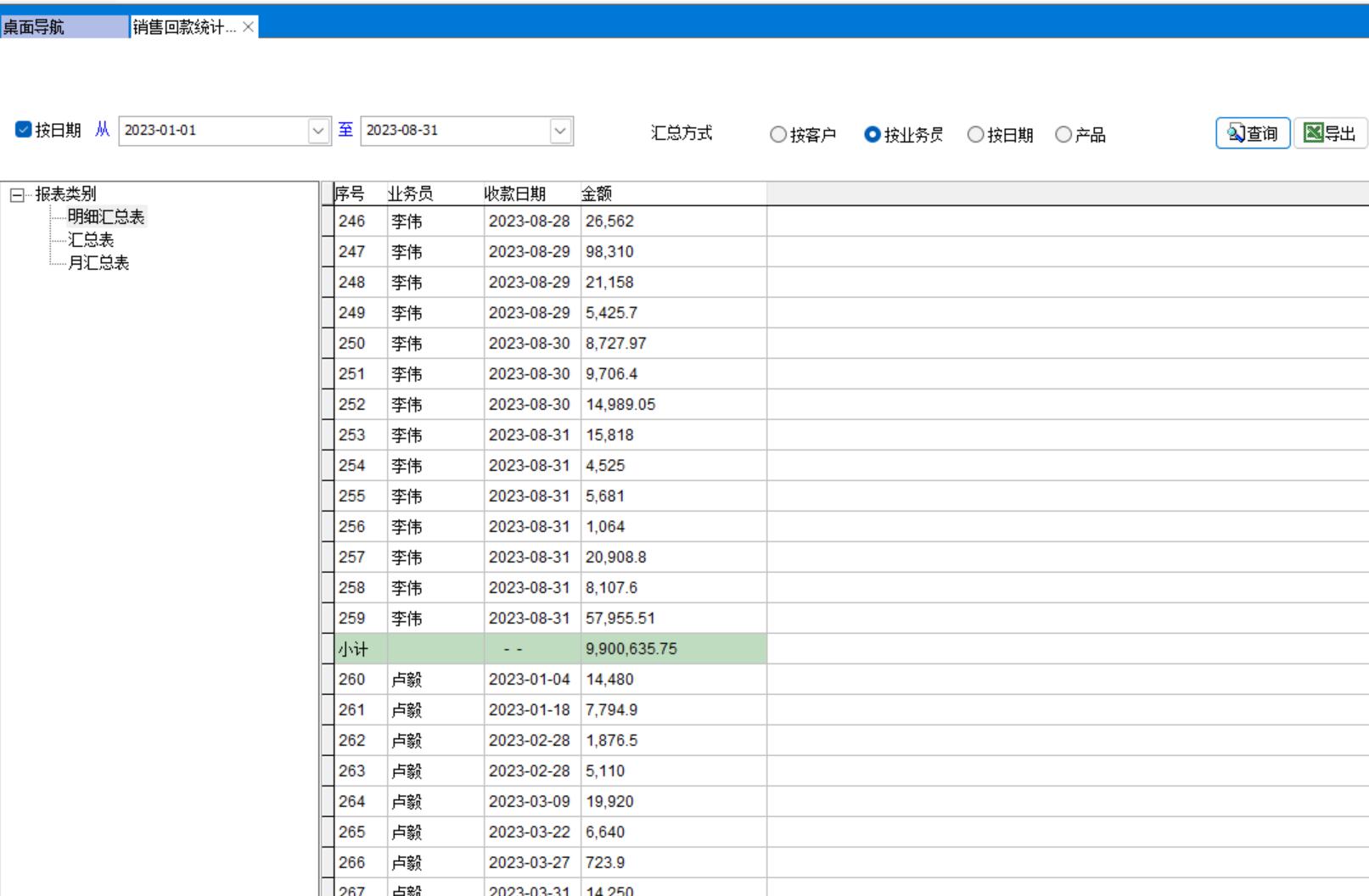Click the start date input field text
This screenshot has width=1369, height=896.
point(212,131)
